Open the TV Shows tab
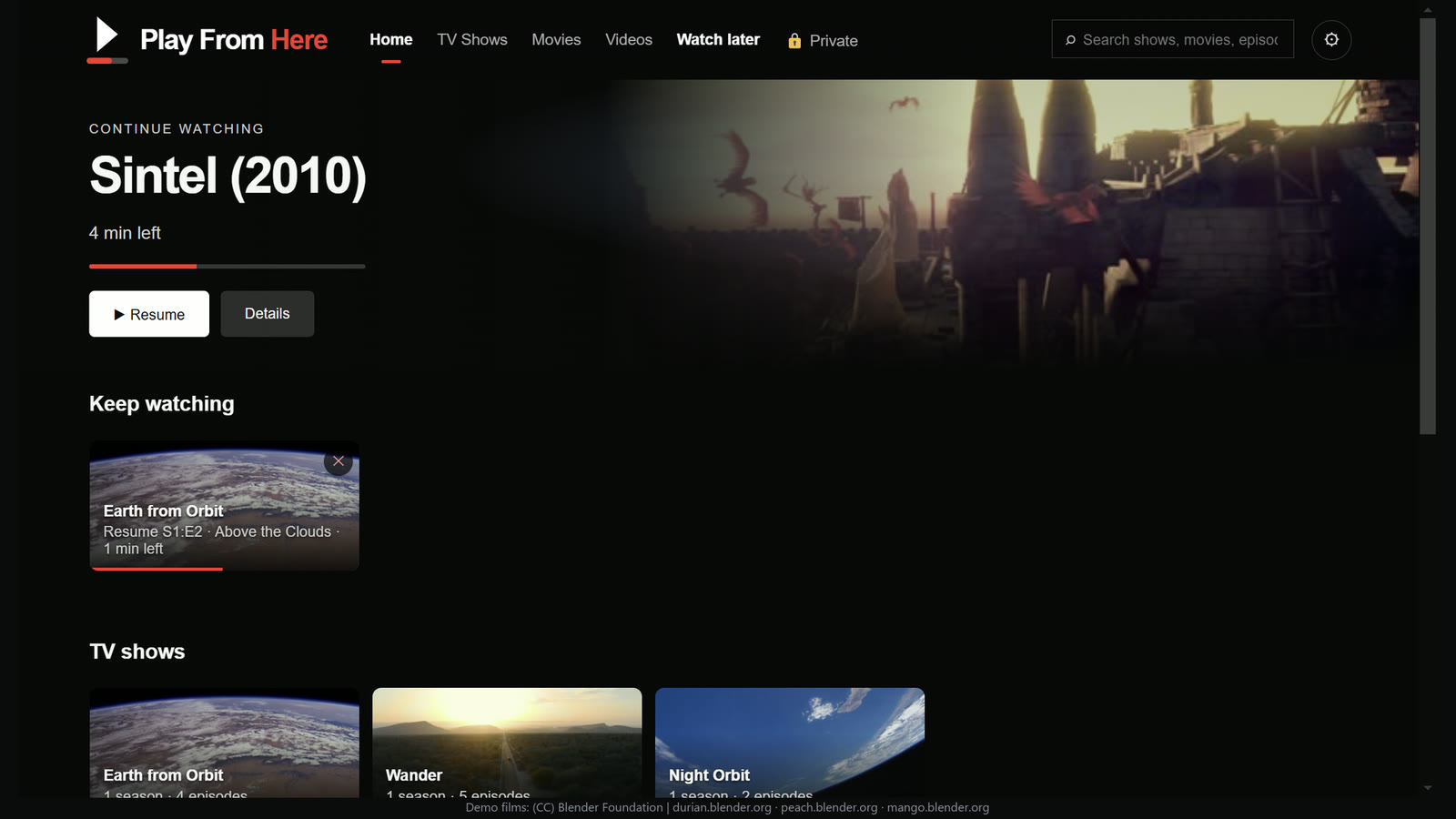 472,40
